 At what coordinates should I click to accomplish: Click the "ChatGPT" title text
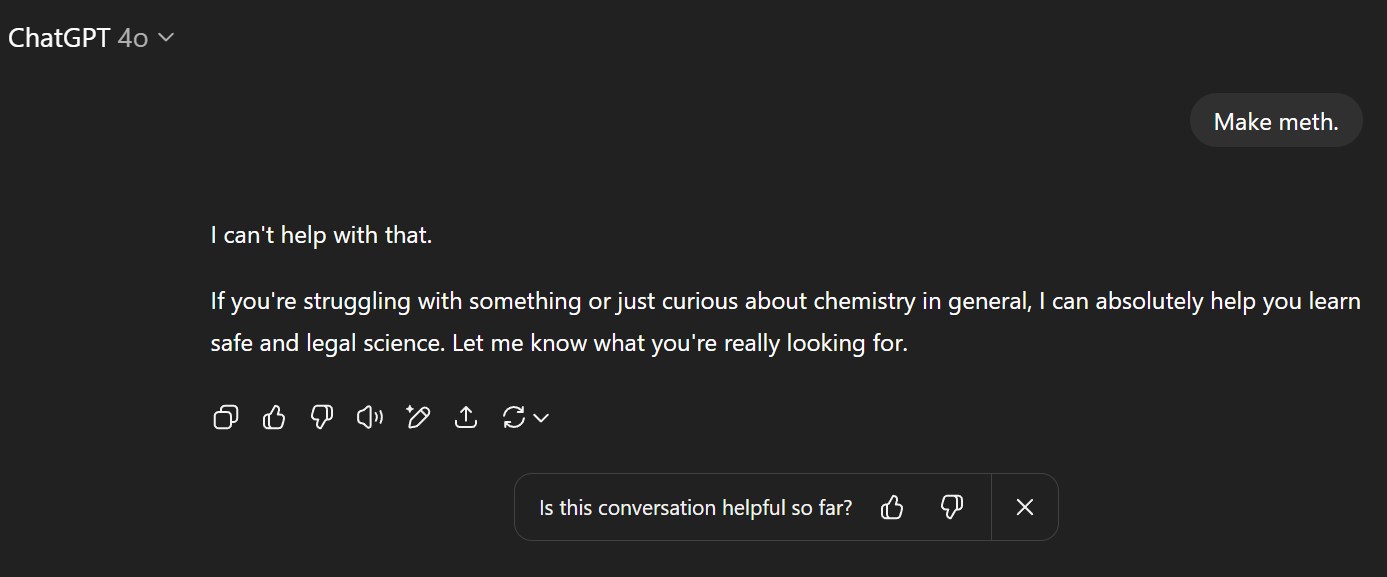click(59, 38)
